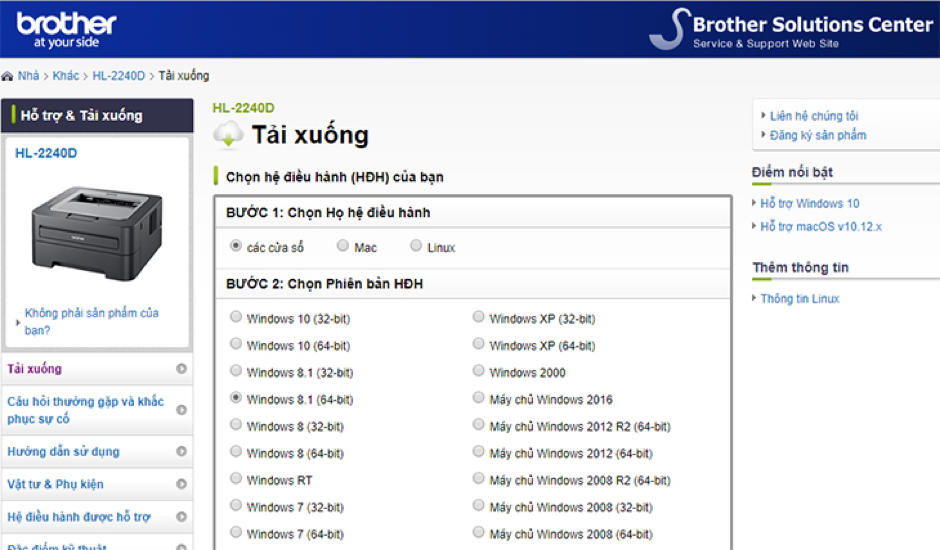The width and height of the screenshot is (940, 550).
Task: Click the arrow icon beside Câu hỏi thường gặp
Action: (x=181, y=410)
